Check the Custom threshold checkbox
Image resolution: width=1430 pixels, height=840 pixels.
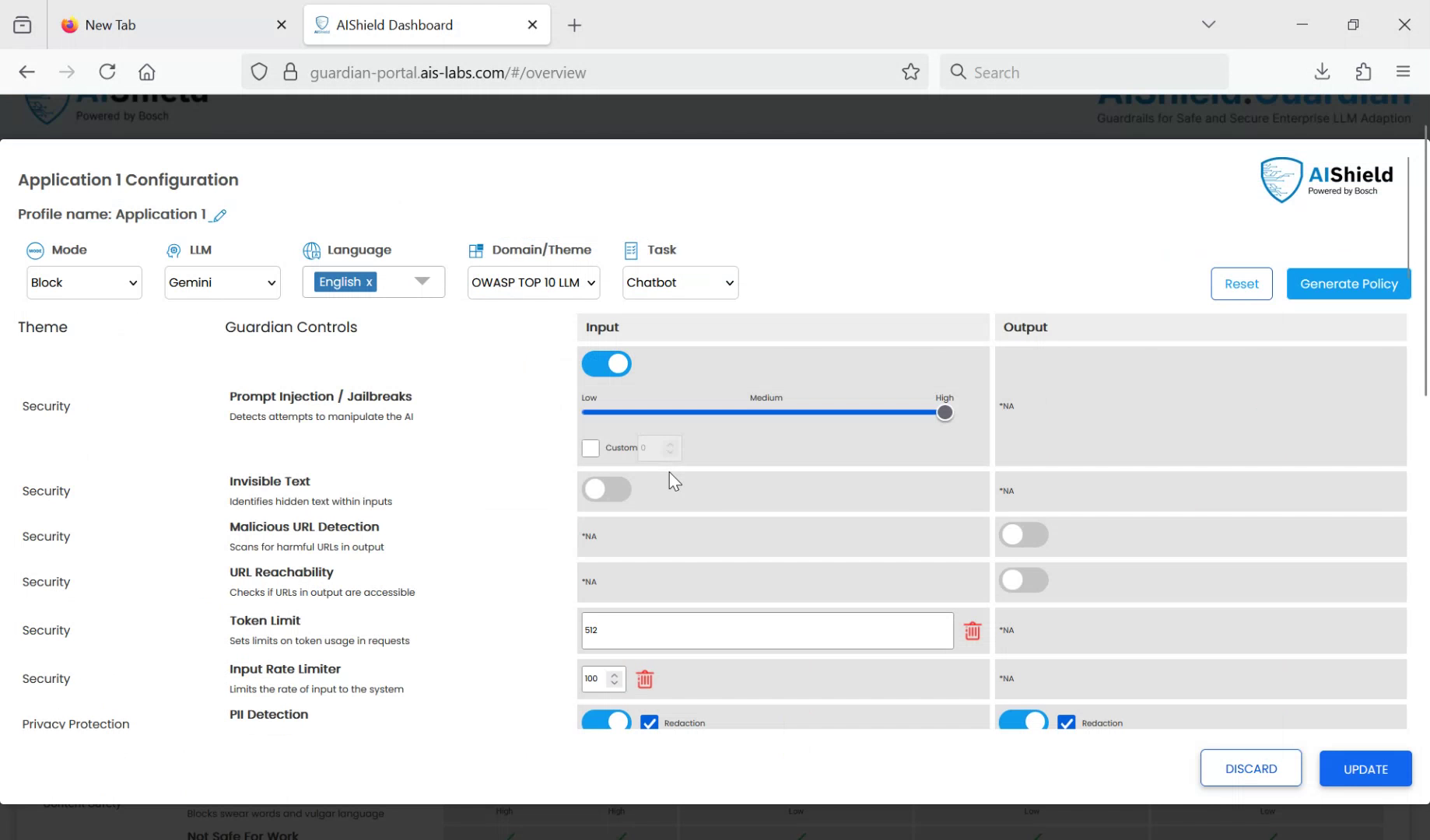[x=591, y=448]
